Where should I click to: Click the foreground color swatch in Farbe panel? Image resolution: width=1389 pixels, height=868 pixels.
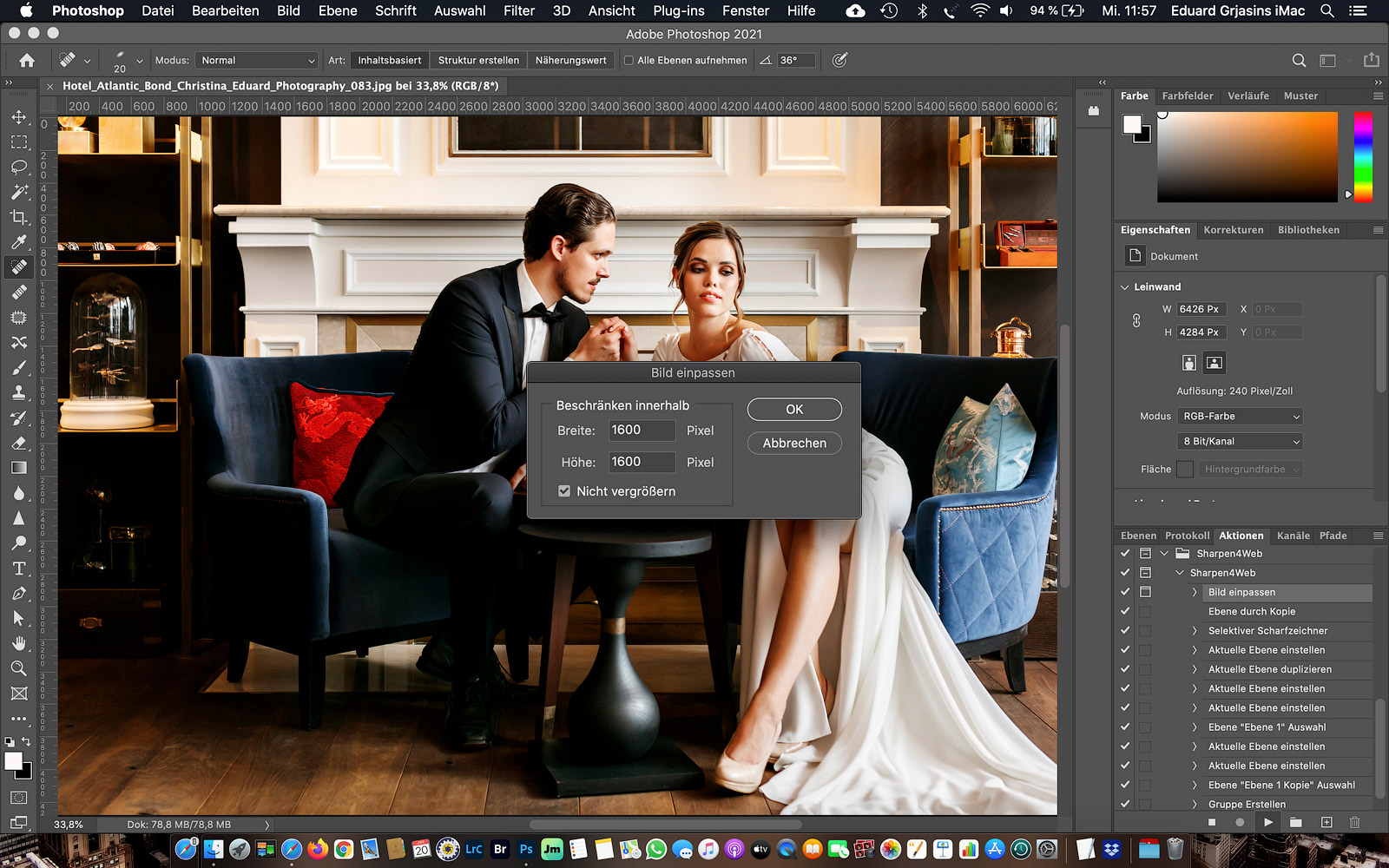click(x=1132, y=124)
